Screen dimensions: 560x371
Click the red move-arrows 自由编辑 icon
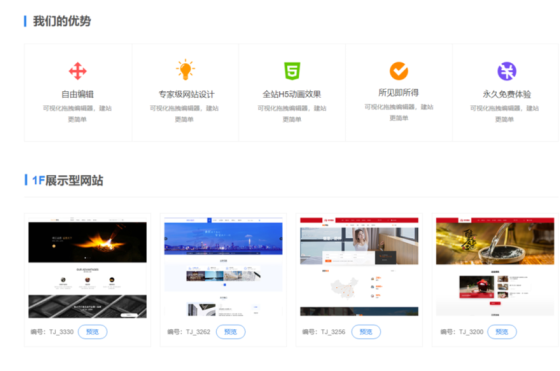point(78,71)
